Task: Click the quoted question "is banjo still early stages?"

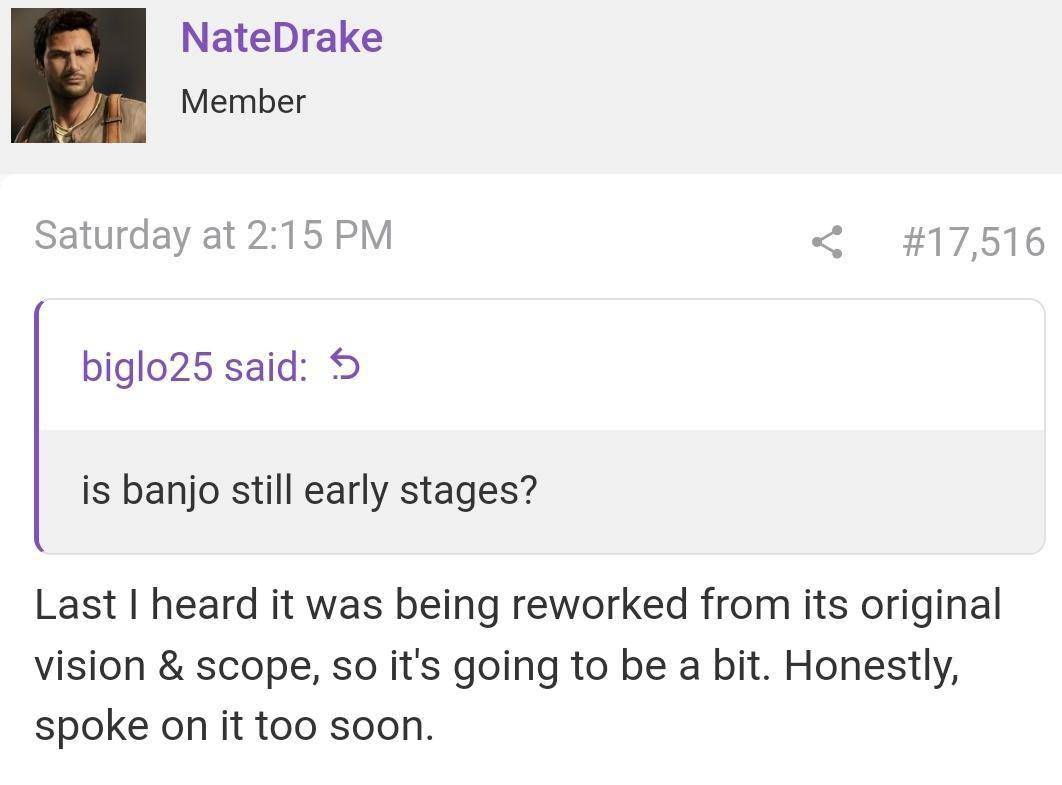Action: tap(309, 490)
